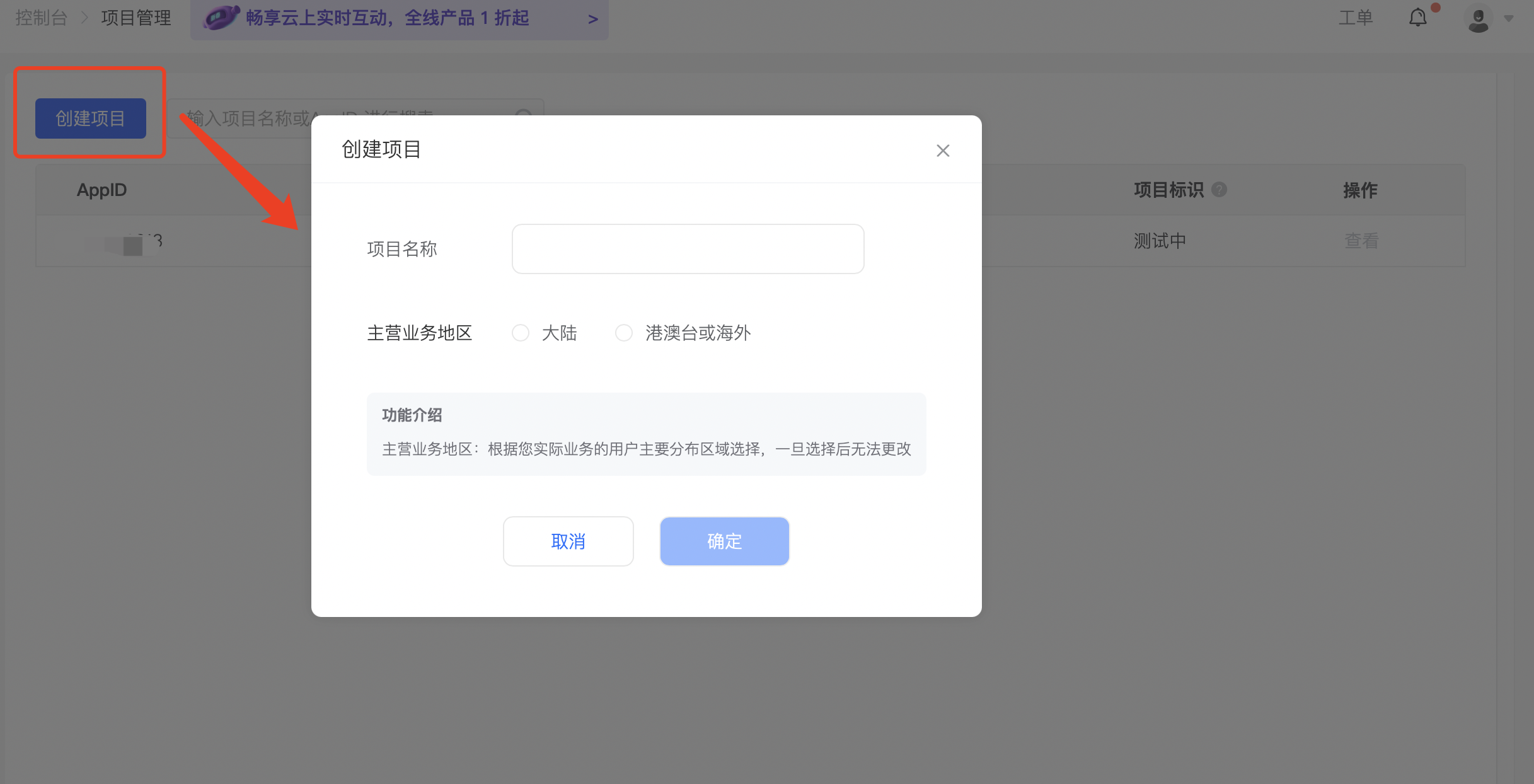Click the promo banner mascot icon
Screen dimensions: 1534x784
[221, 18]
